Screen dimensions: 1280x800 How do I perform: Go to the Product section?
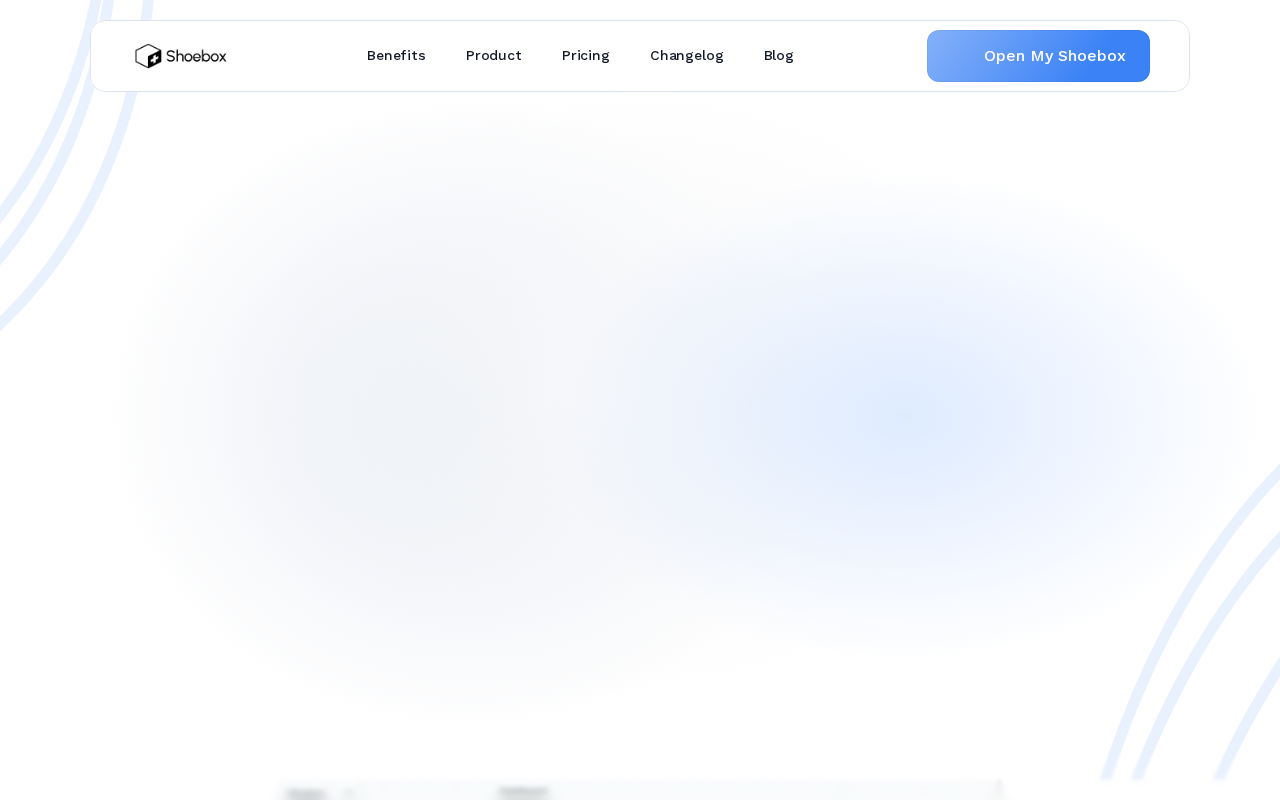tap(494, 56)
